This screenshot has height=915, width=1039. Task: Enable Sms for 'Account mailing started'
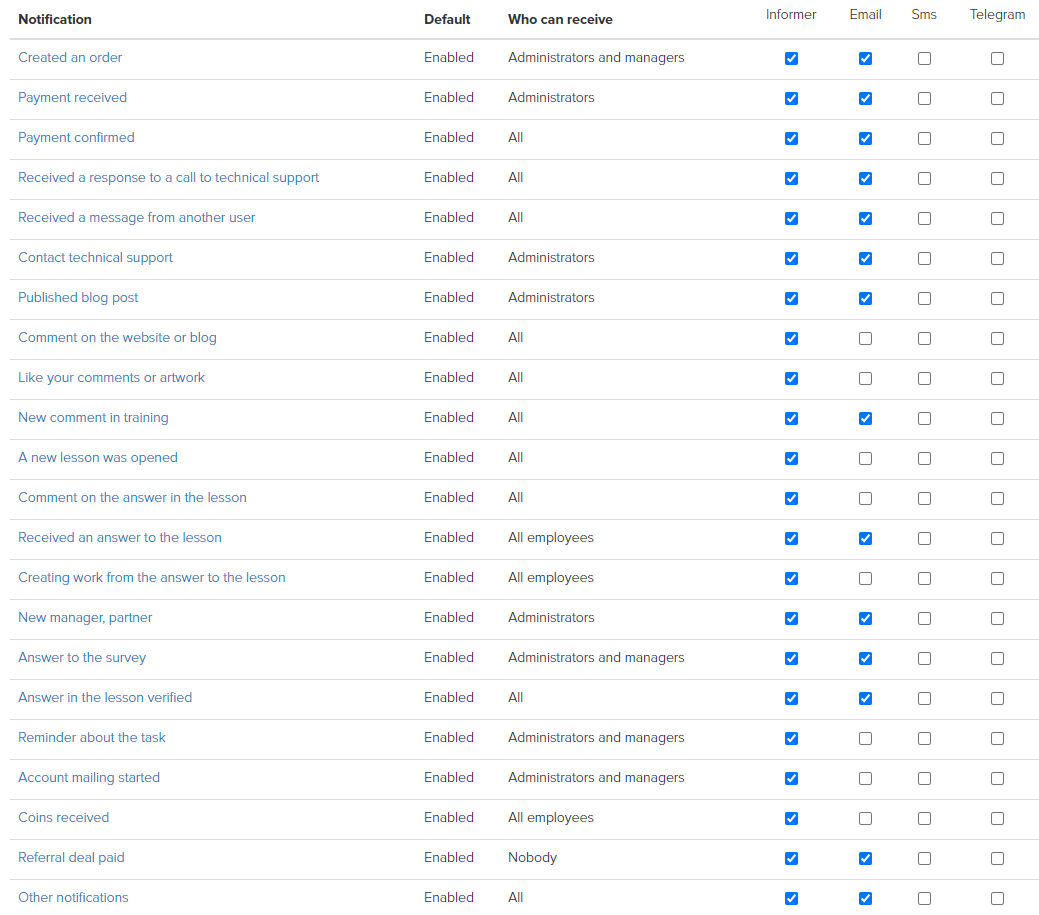click(924, 779)
